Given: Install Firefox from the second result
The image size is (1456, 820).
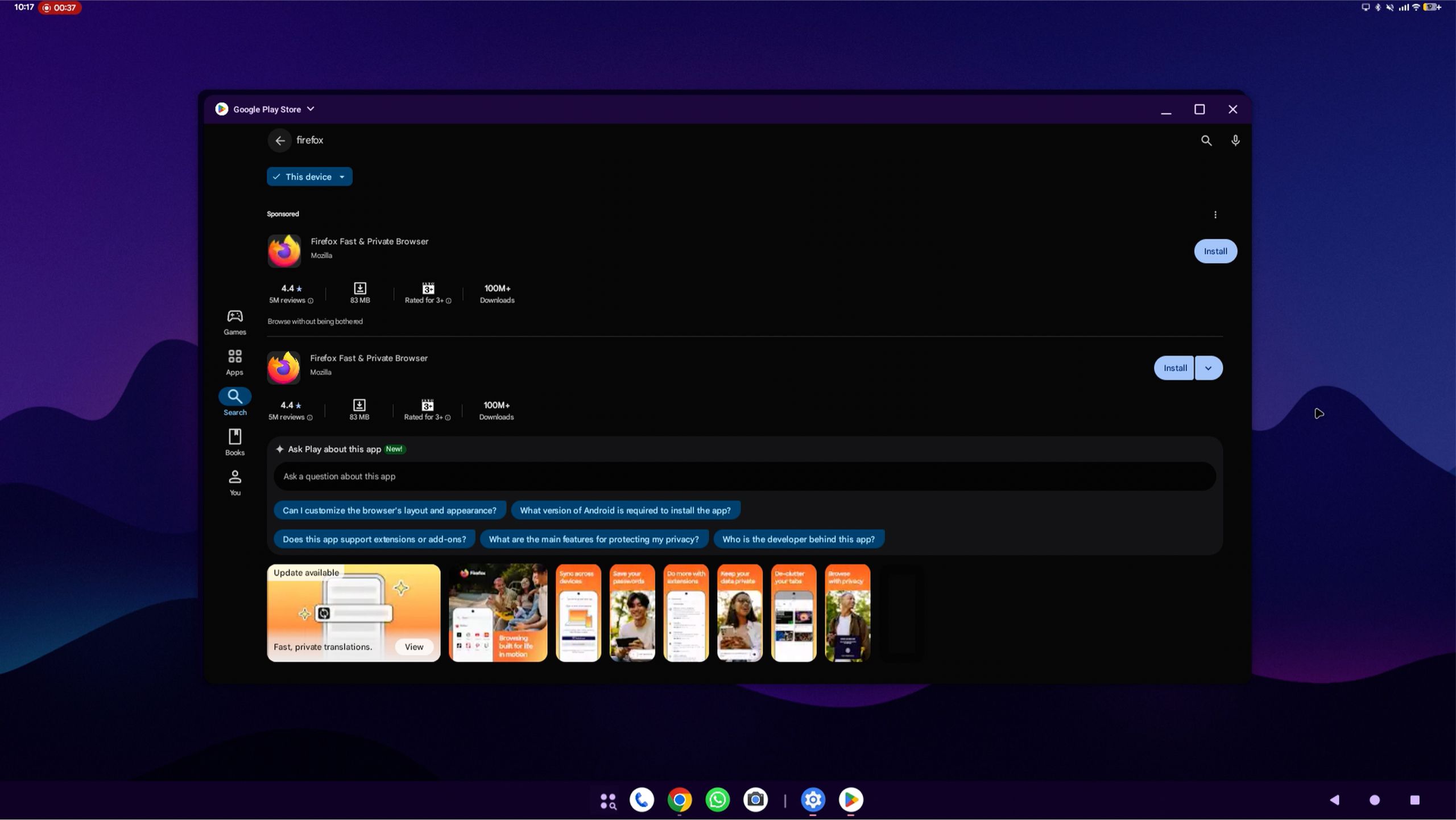Looking at the screenshot, I should [1174, 368].
